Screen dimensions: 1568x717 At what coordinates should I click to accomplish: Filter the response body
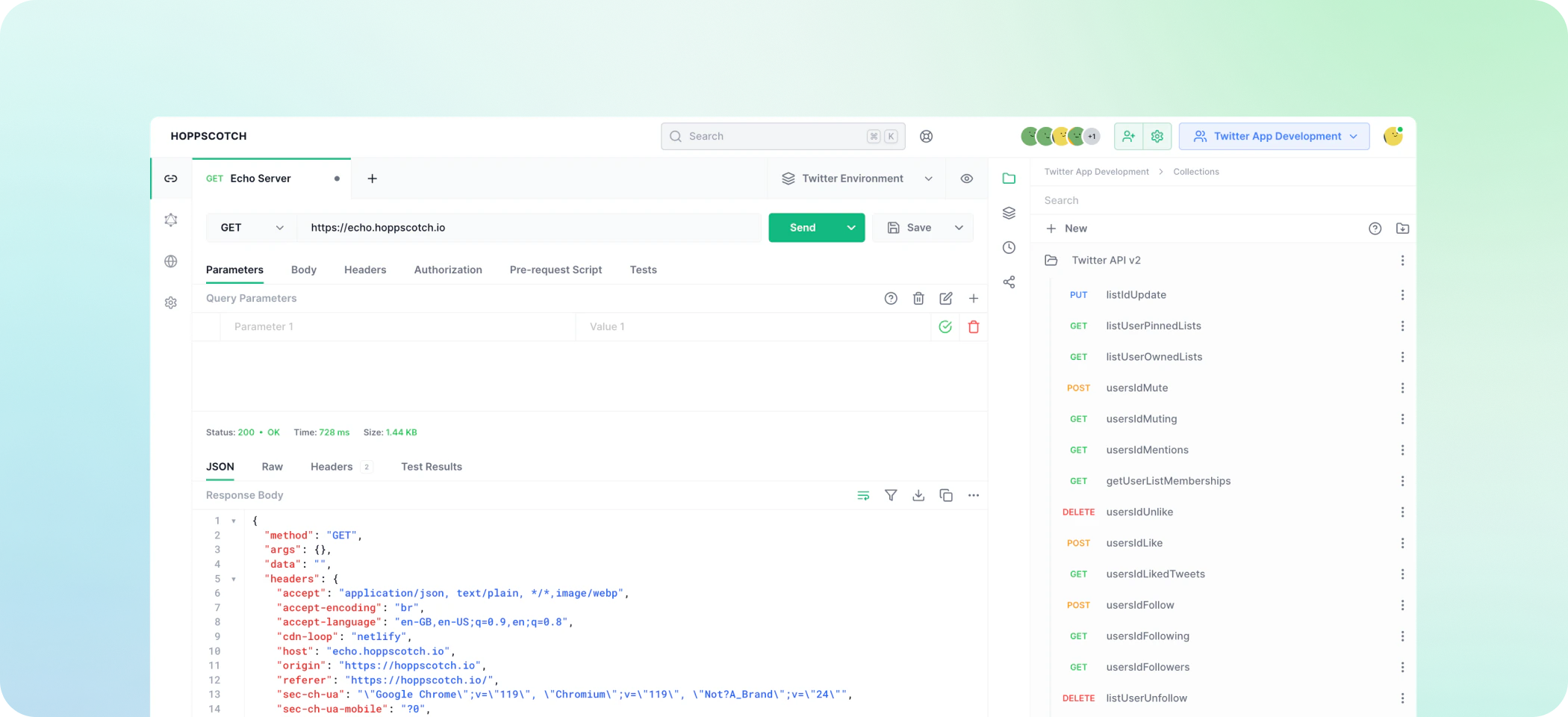891,495
